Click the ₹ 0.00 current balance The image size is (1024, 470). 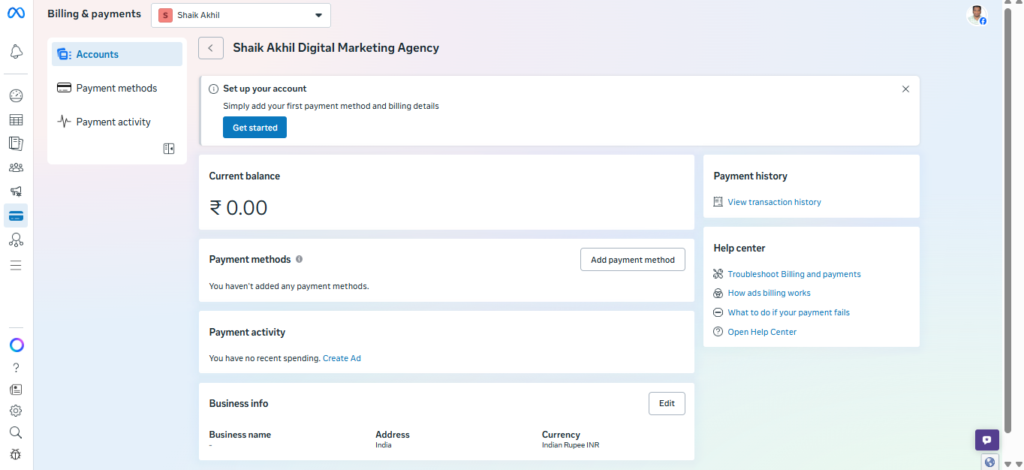(238, 208)
